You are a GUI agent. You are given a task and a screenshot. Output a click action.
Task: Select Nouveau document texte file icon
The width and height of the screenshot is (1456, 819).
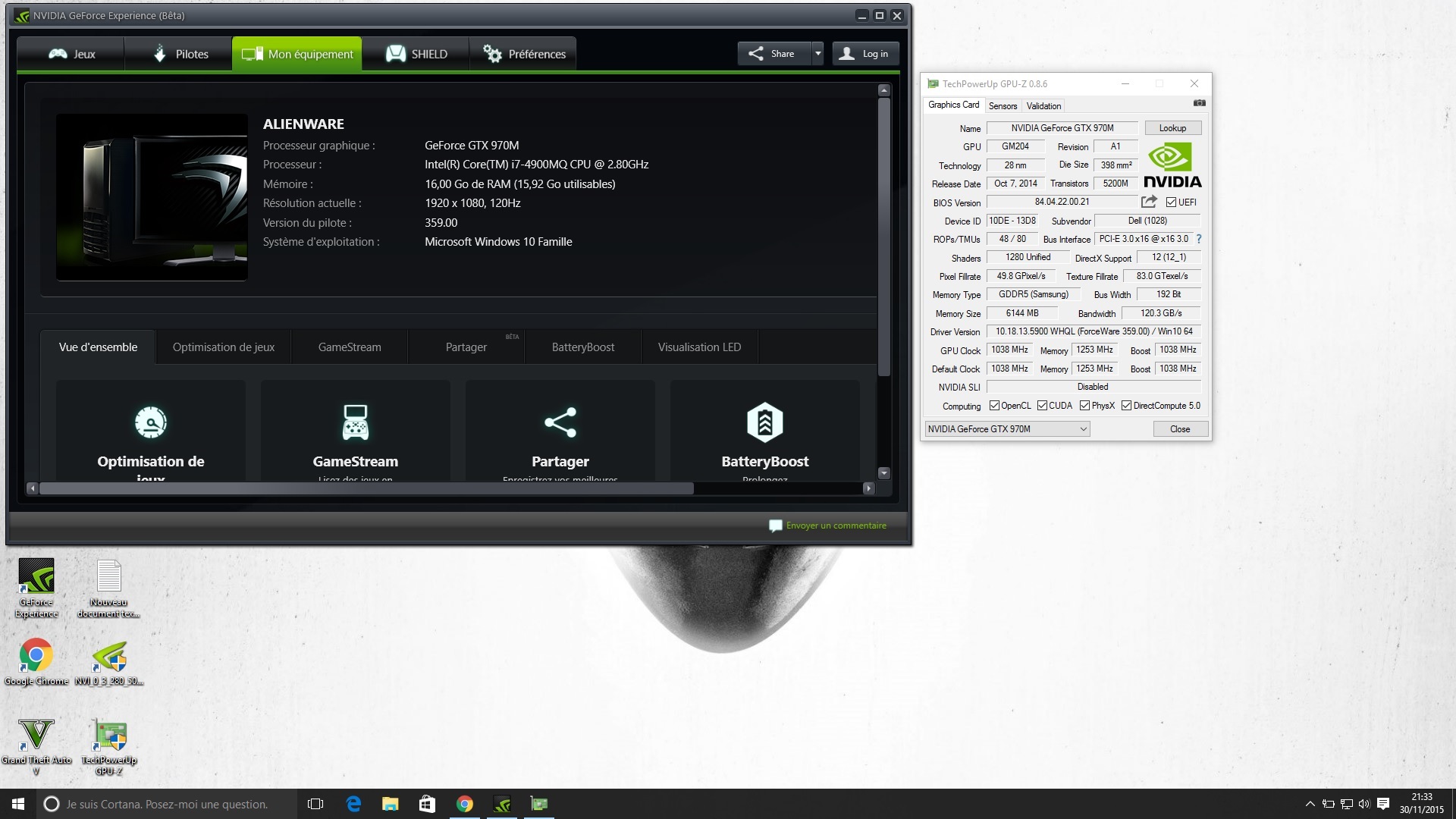tap(108, 588)
